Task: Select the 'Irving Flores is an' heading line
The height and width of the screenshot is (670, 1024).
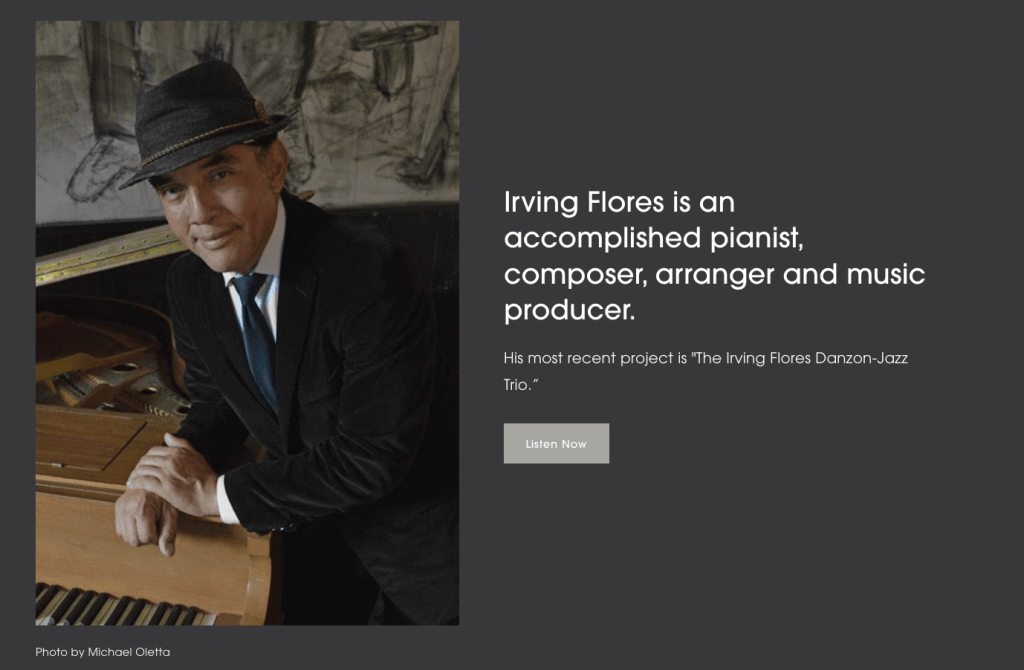Action: 619,203
